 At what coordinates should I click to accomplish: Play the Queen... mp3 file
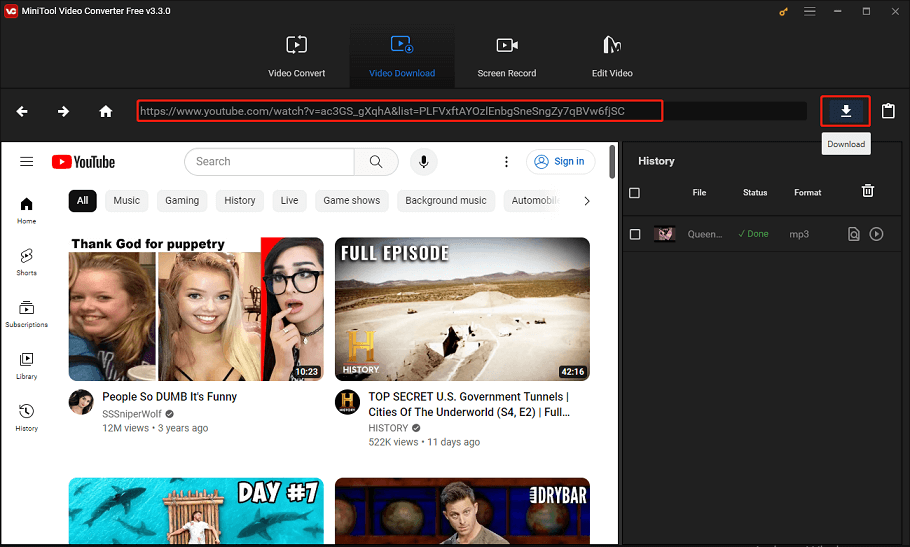[x=876, y=234]
